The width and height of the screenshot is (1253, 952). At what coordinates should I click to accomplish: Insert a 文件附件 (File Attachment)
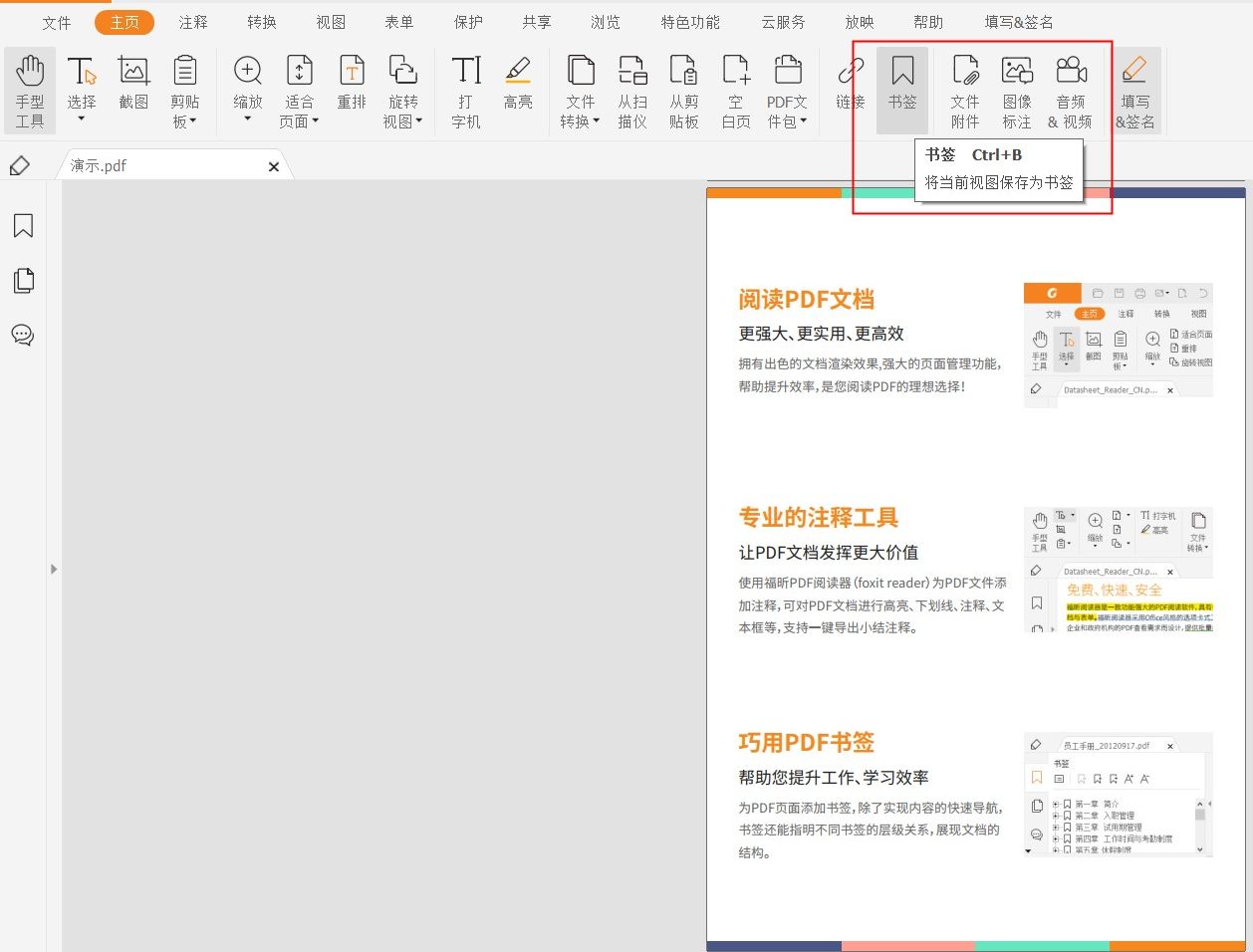(964, 90)
